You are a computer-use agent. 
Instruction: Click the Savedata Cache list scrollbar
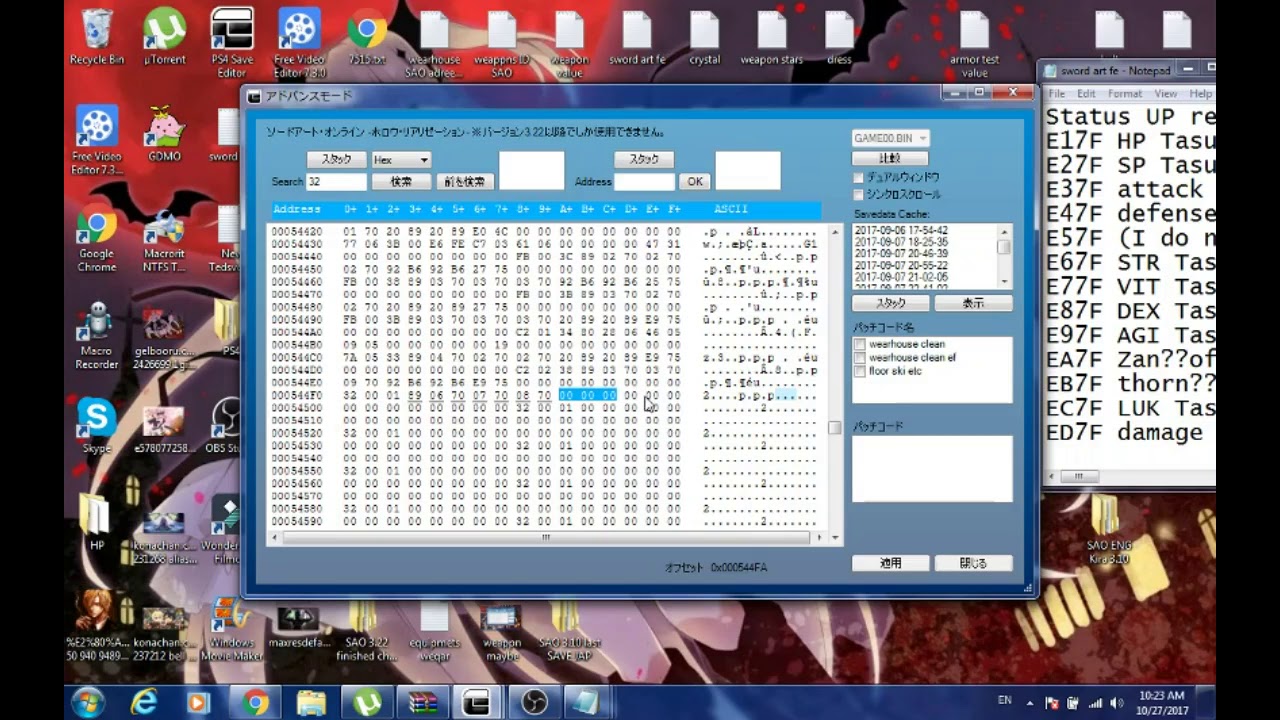(1004, 256)
